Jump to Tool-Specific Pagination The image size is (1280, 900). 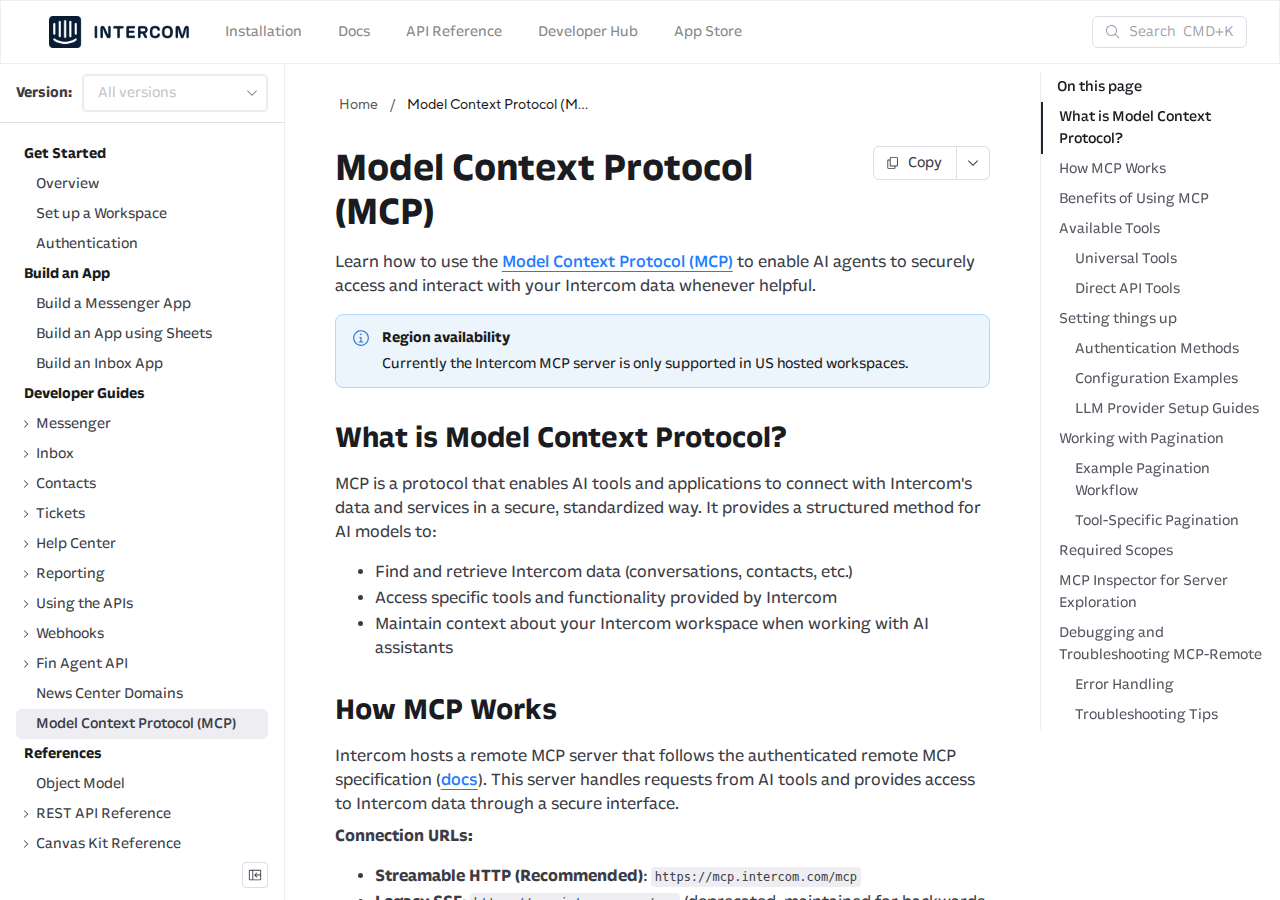pos(1156,520)
